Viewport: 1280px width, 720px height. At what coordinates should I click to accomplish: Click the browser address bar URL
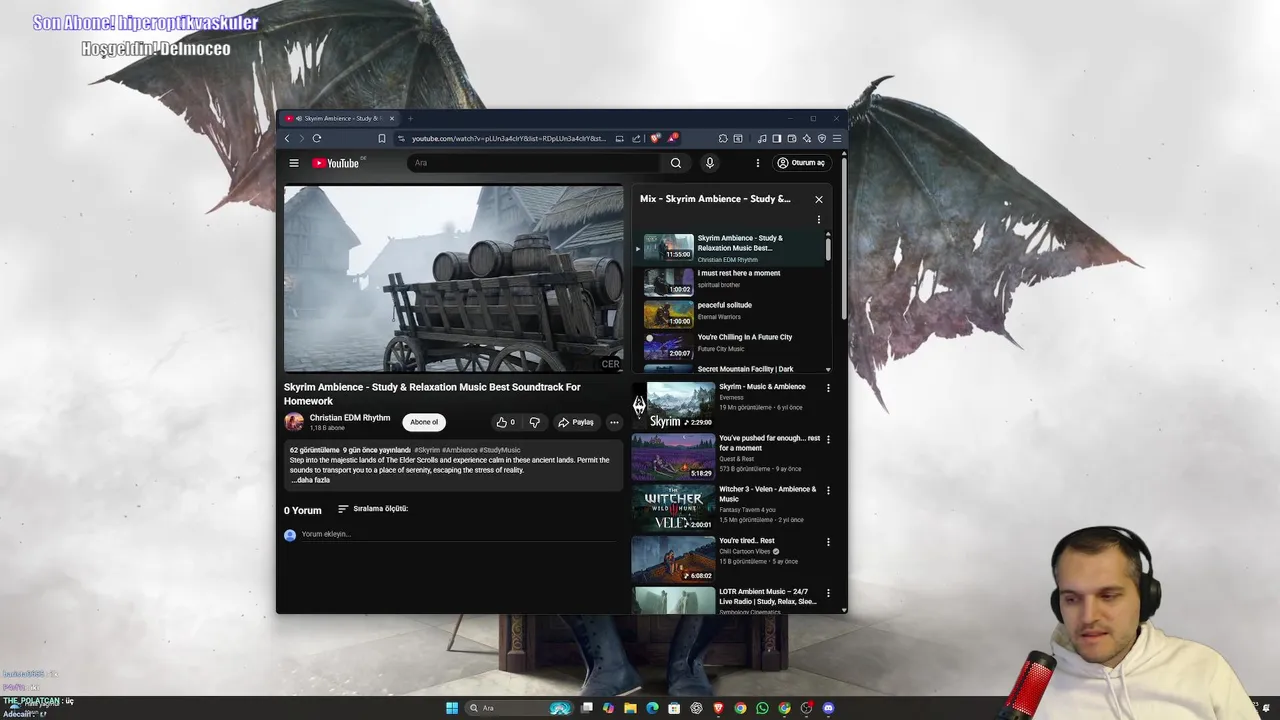click(508, 139)
